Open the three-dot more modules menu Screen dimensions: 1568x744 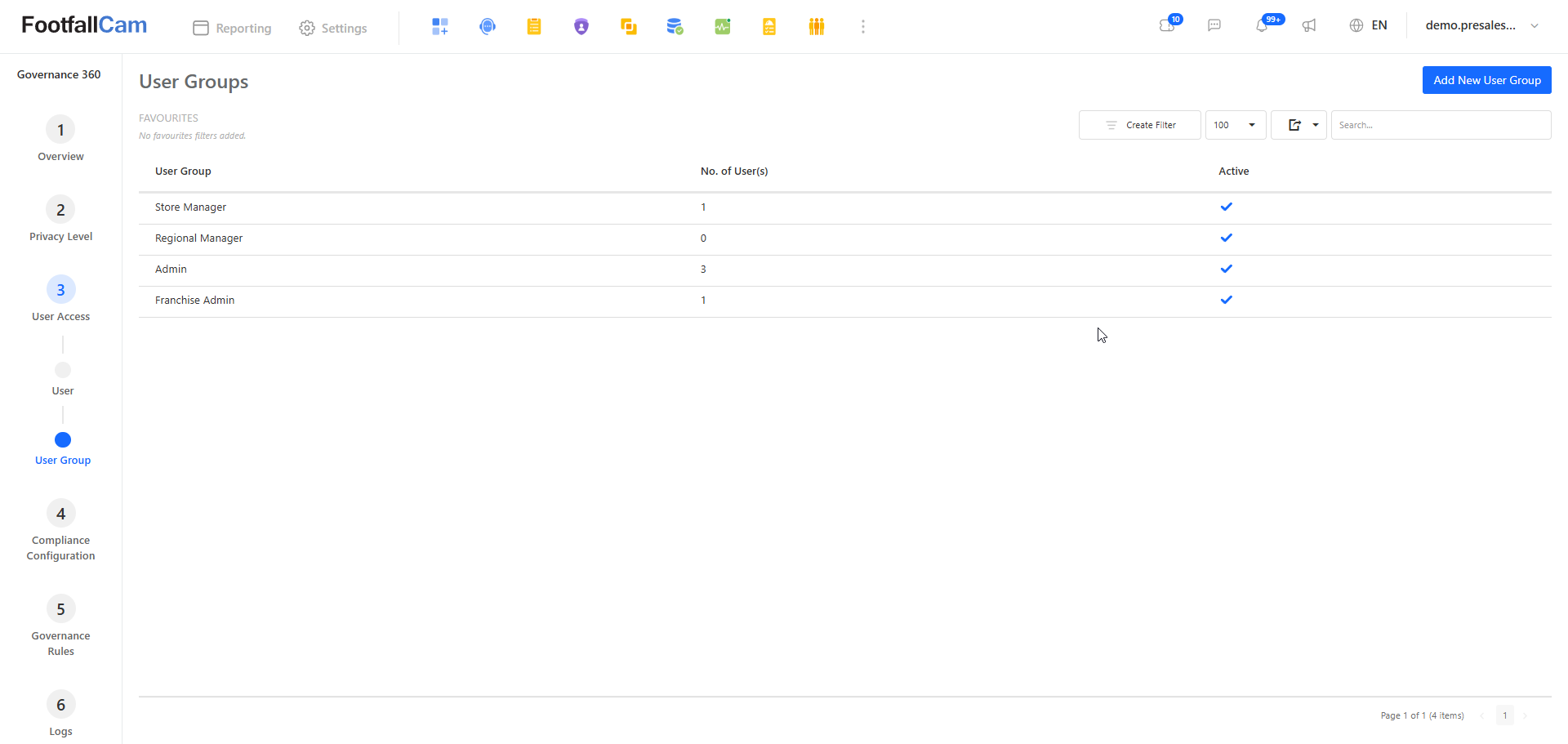click(x=863, y=27)
